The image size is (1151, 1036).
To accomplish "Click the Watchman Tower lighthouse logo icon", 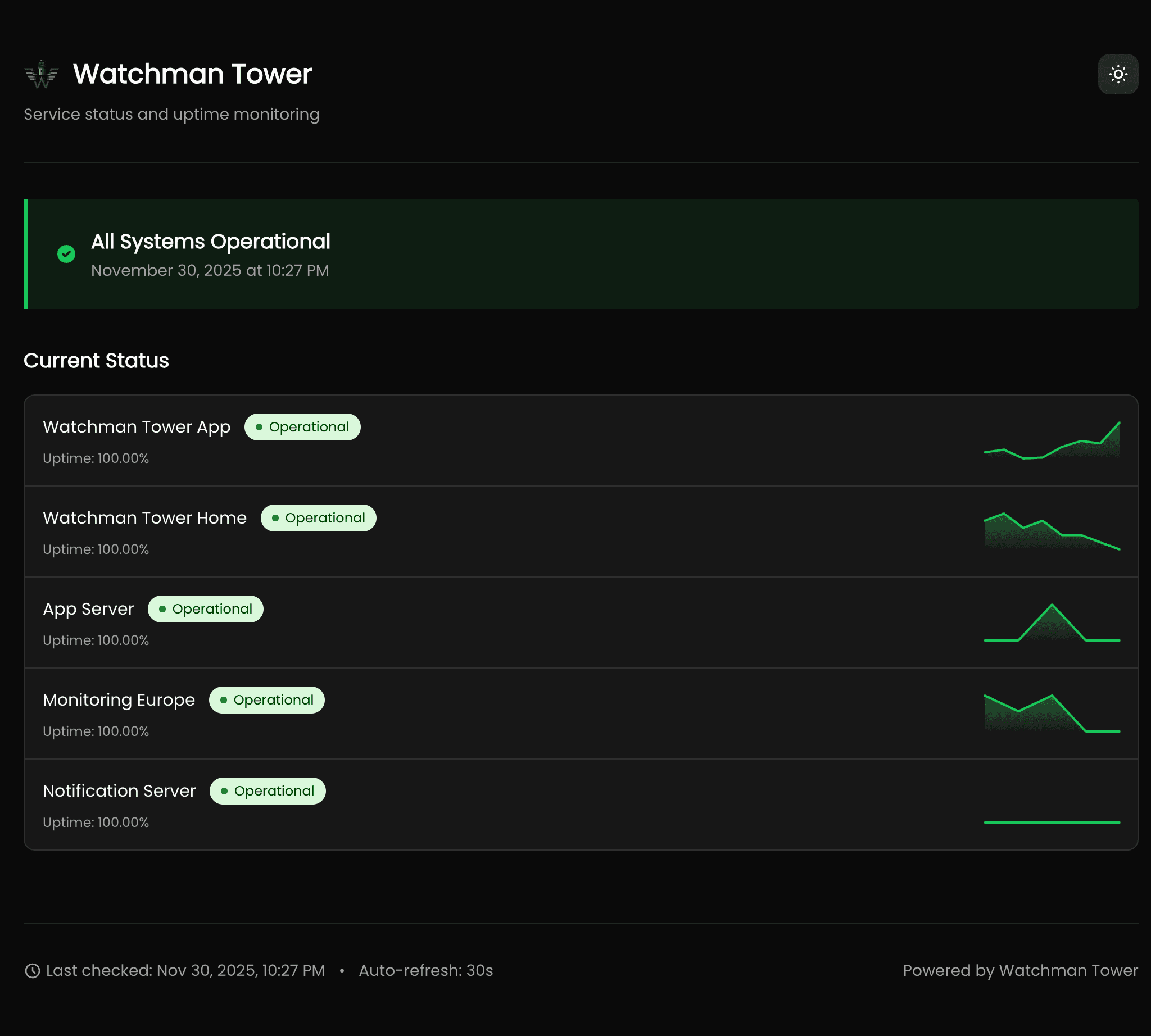I will pos(40,73).
